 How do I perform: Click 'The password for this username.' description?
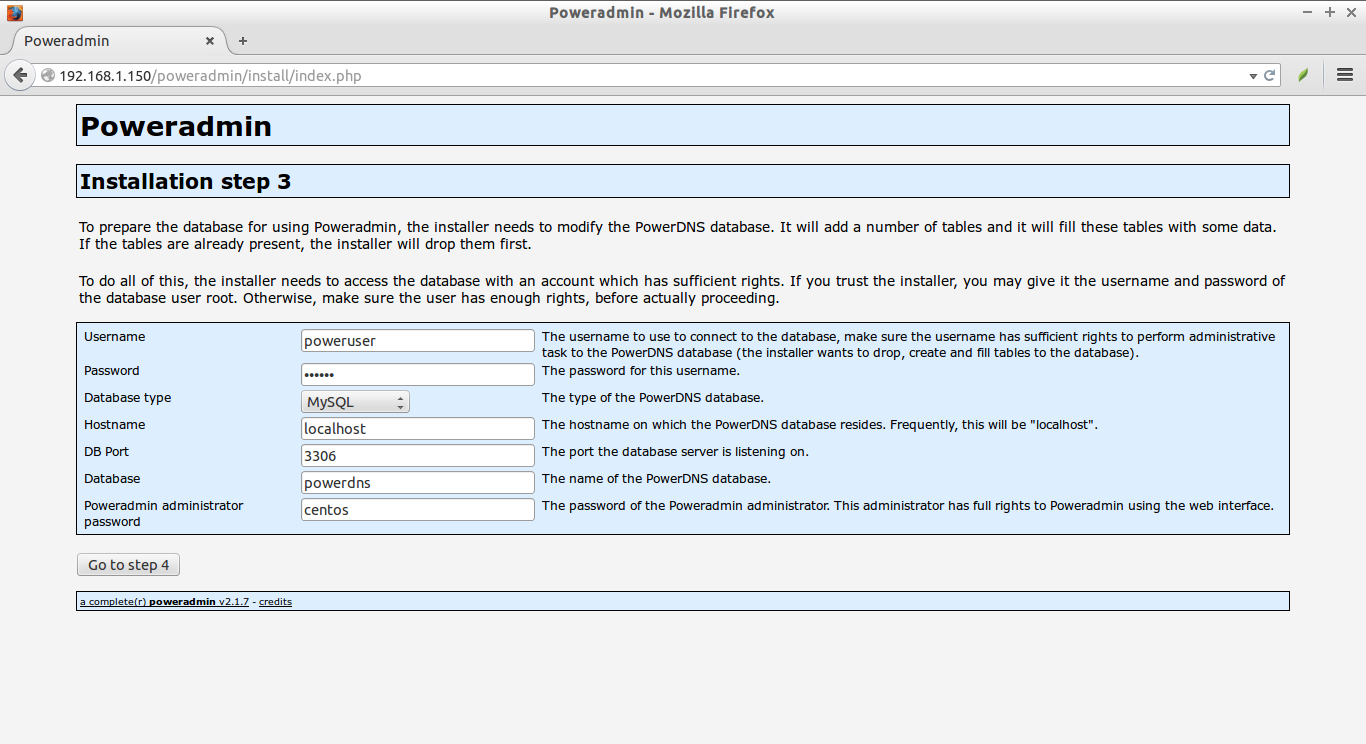click(641, 371)
